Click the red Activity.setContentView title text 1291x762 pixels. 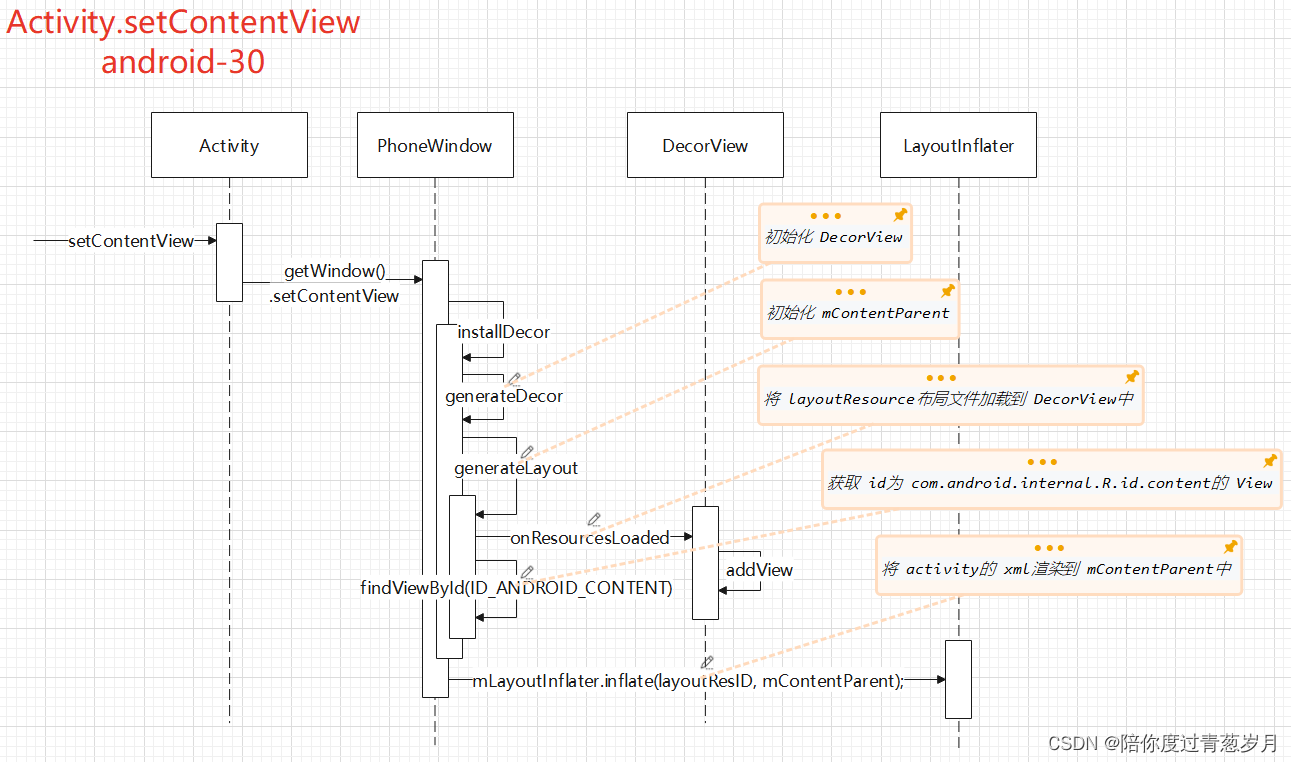(182, 22)
